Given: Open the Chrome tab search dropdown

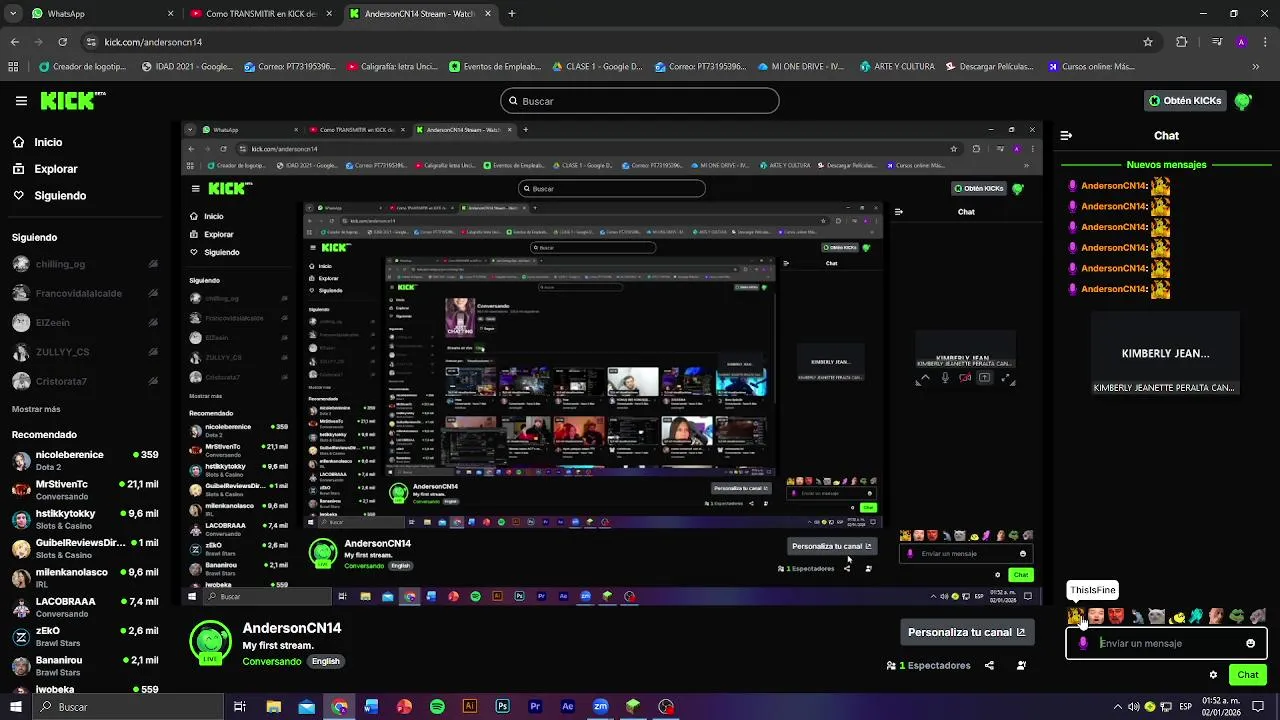Looking at the screenshot, I should pyautogui.click(x=14, y=14).
